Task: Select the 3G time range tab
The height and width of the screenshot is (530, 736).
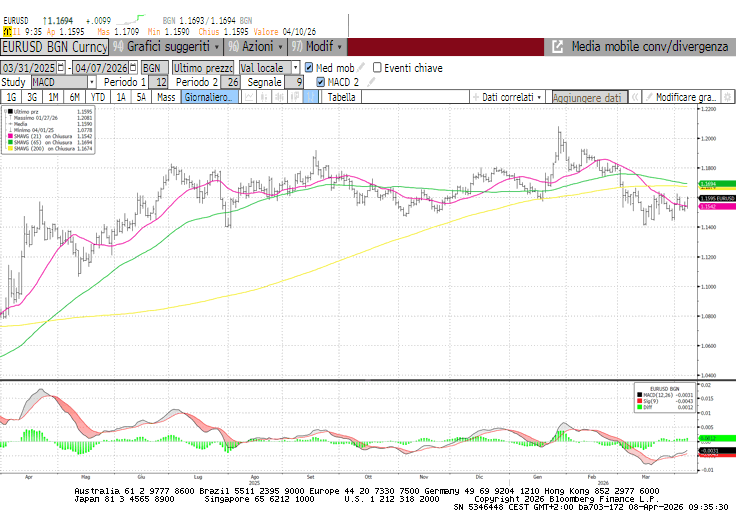Action: point(32,97)
